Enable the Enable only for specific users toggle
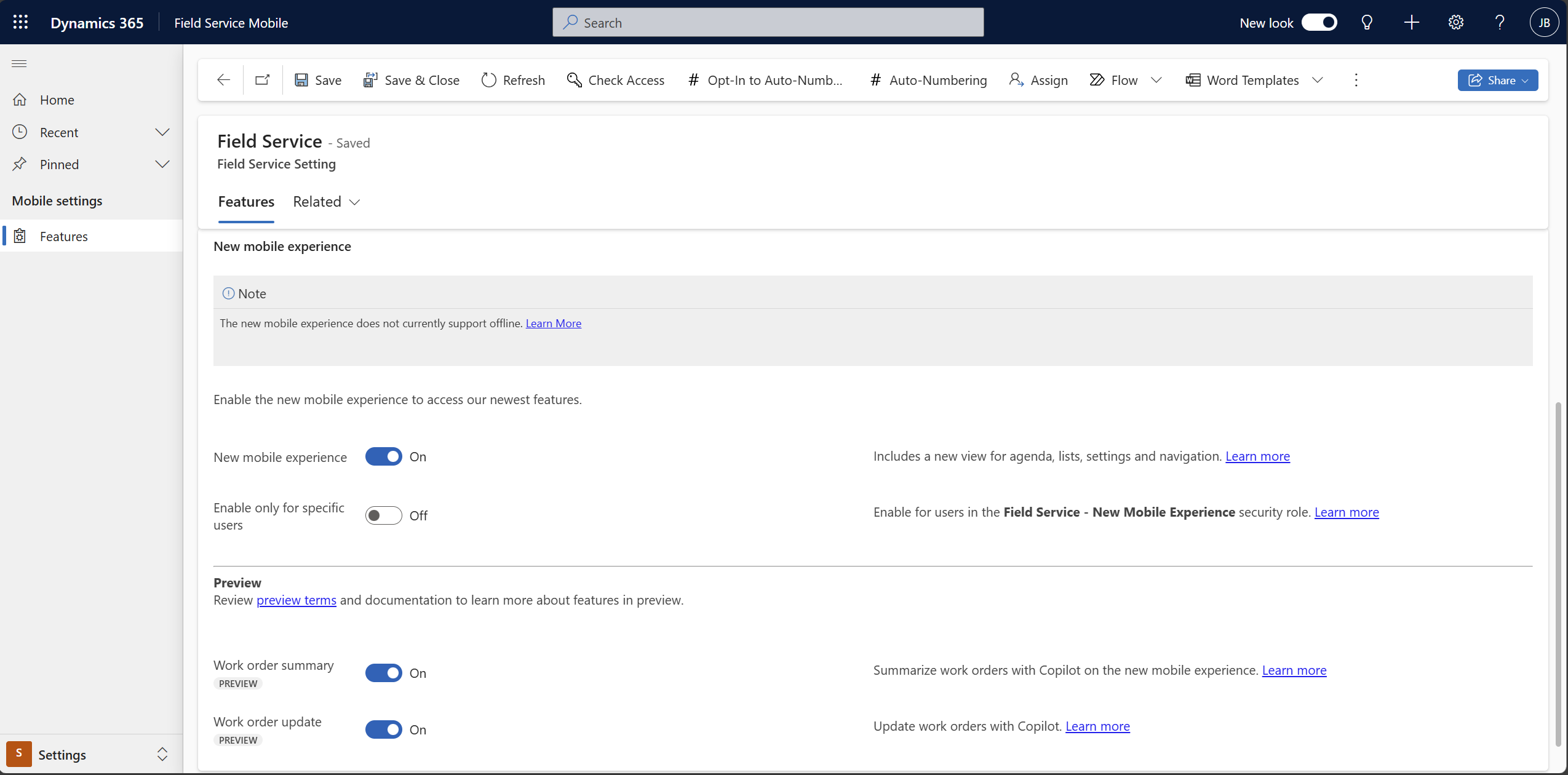Screen dimensions: 1568x775 [384, 515]
